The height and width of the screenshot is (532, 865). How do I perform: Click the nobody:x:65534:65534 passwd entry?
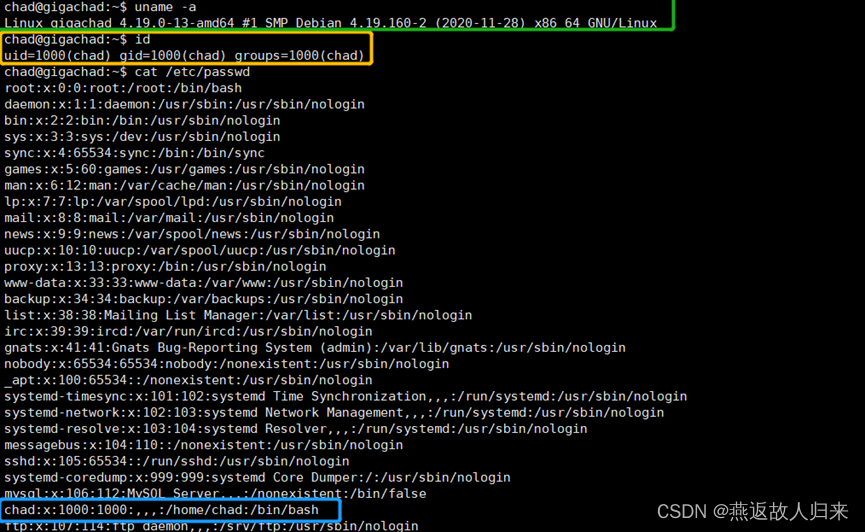(227, 364)
